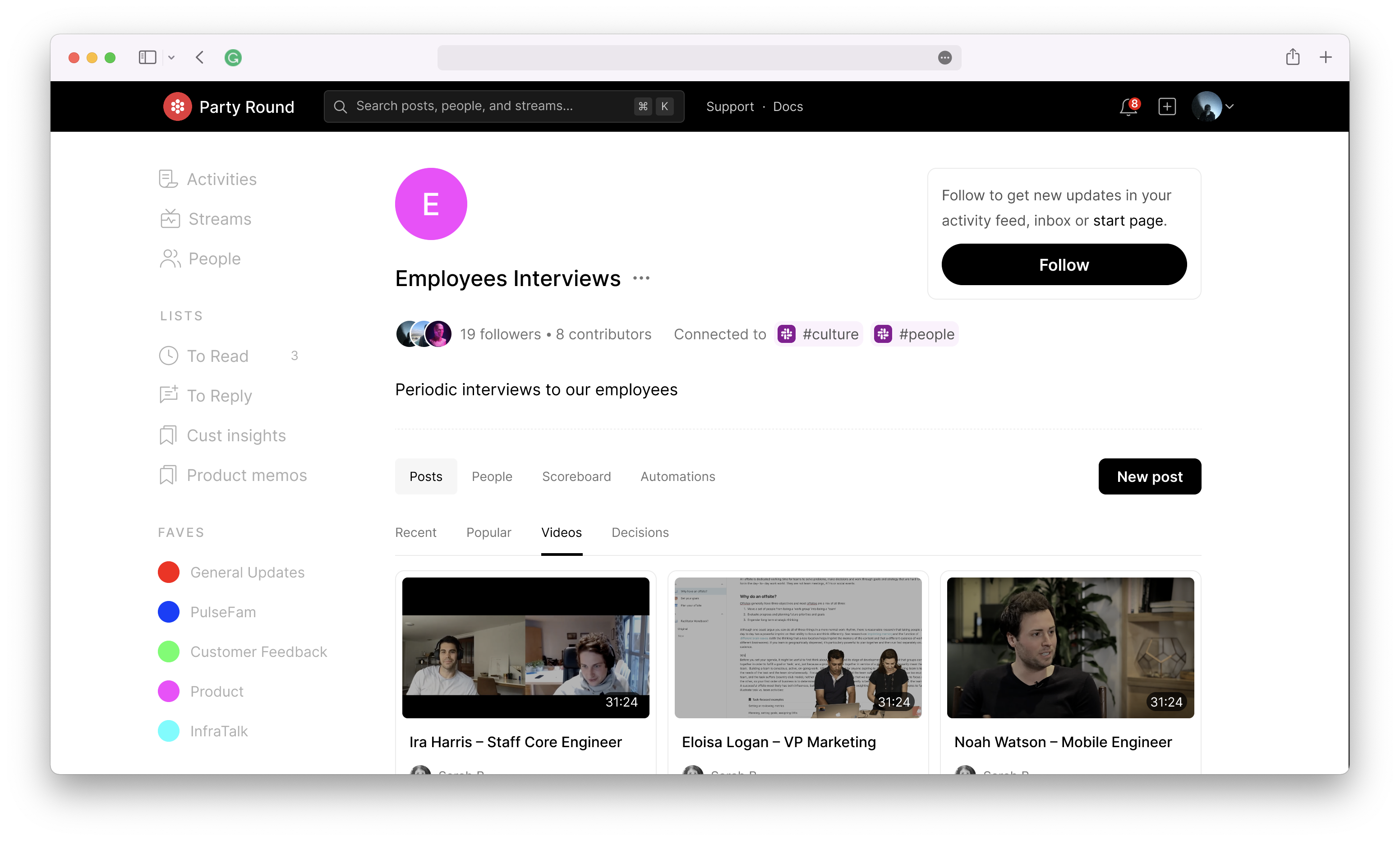Click the create new plus-square icon
The width and height of the screenshot is (1400, 841).
click(x=1167, y=106)
